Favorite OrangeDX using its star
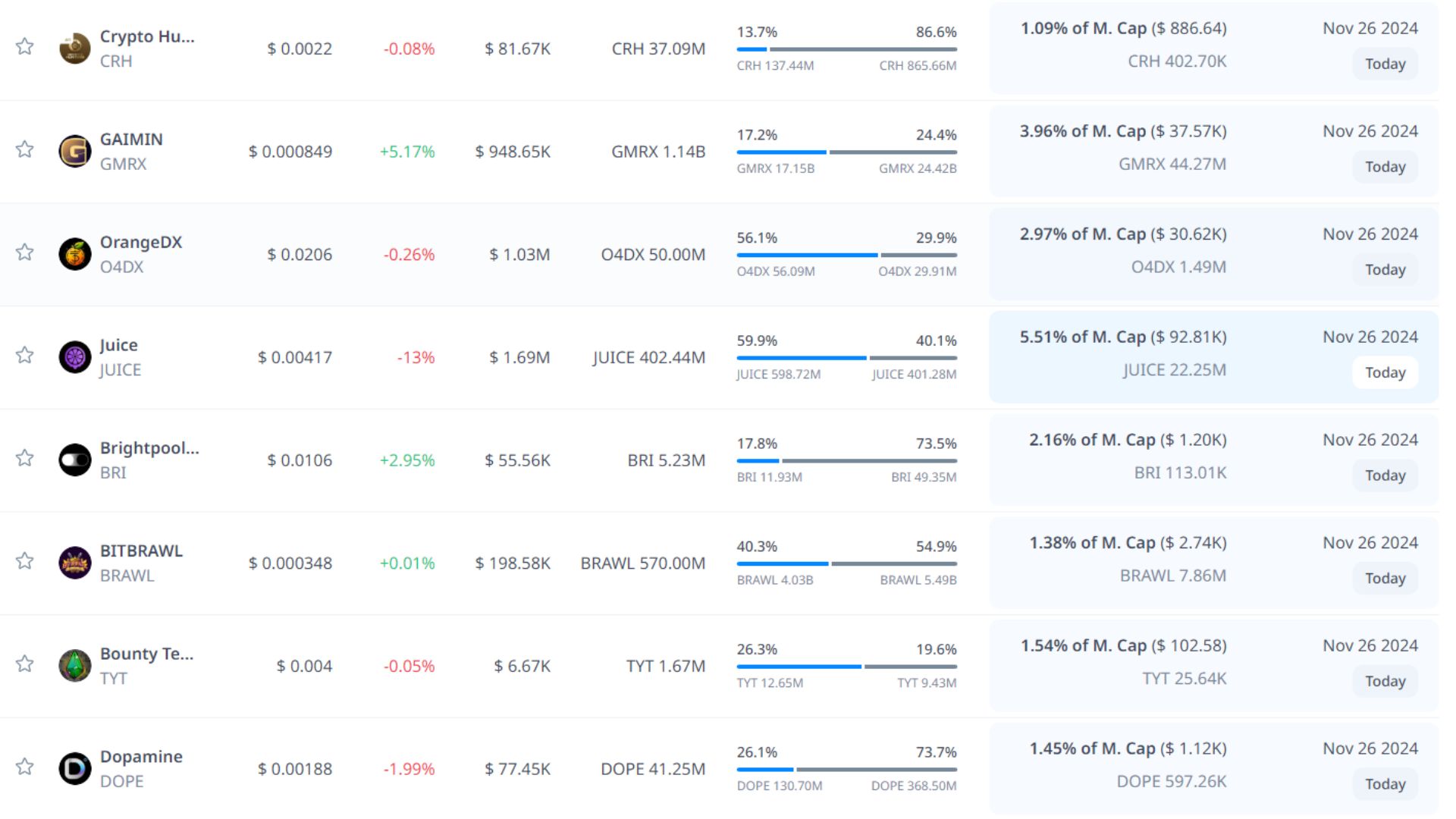Viewport: 1456px width, 819px height. coord(25,253)
